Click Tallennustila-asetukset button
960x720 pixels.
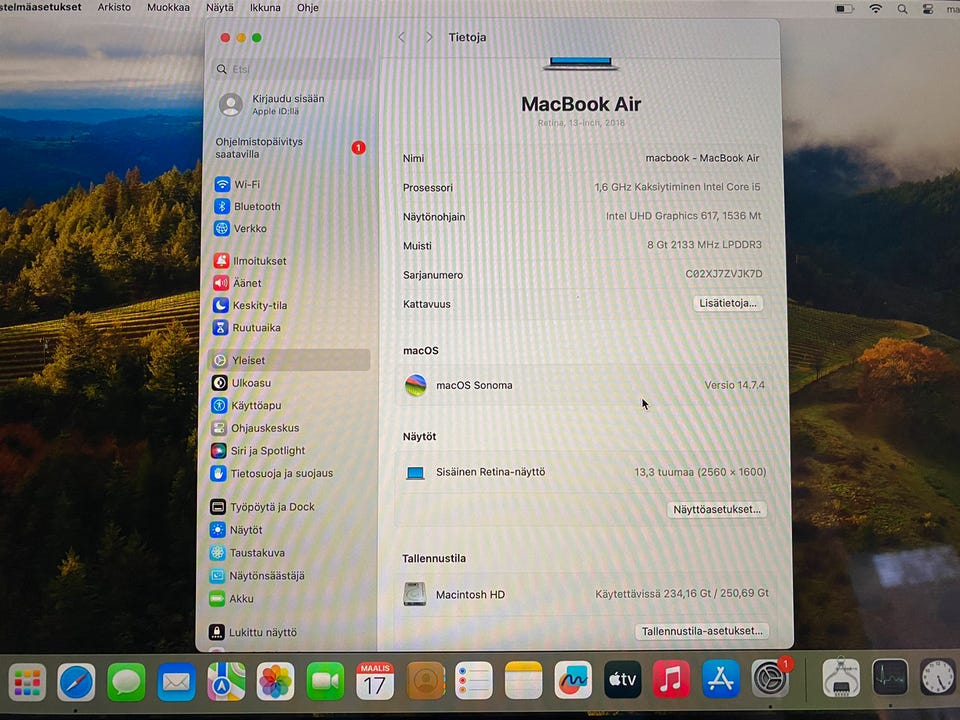(x=702, y=631)
